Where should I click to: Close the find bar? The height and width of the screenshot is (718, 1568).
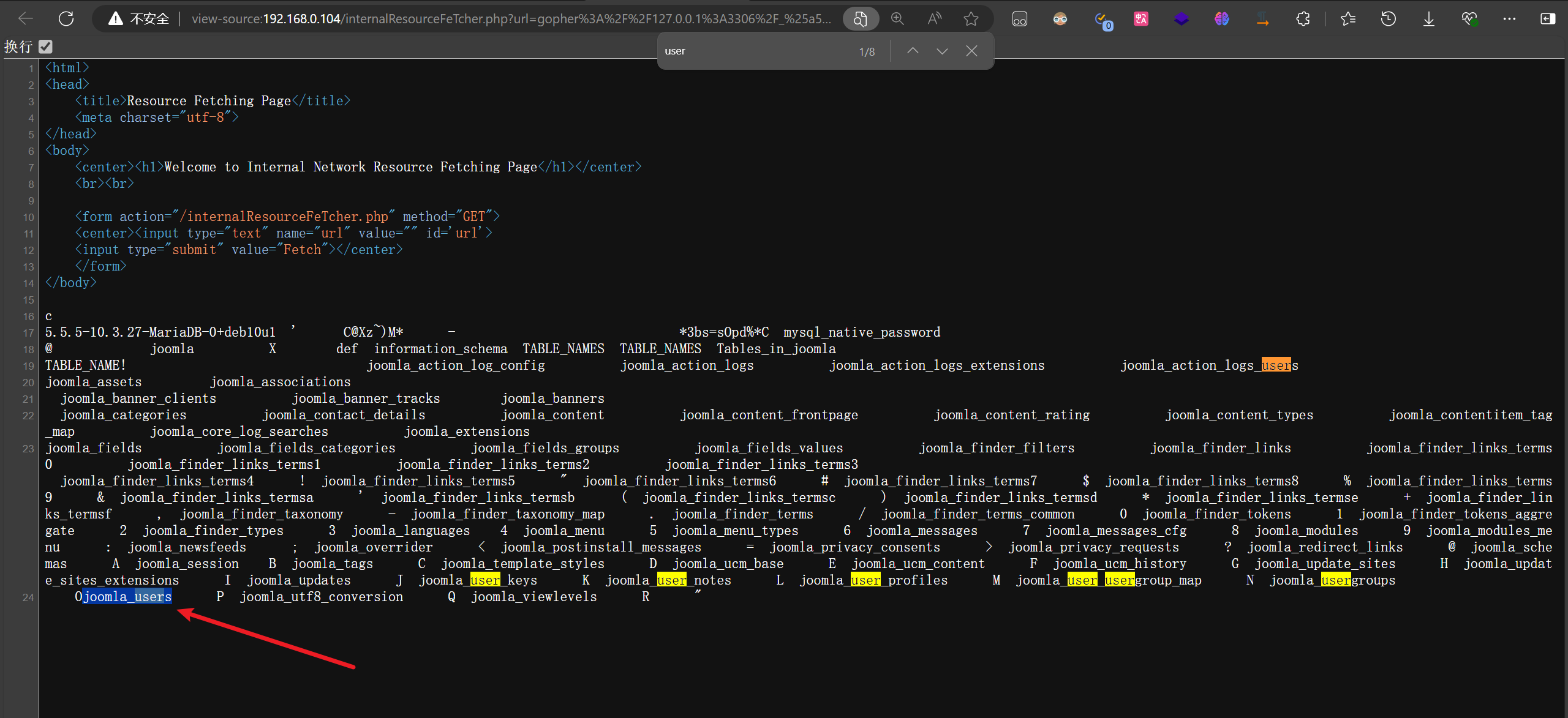[971, 51]
